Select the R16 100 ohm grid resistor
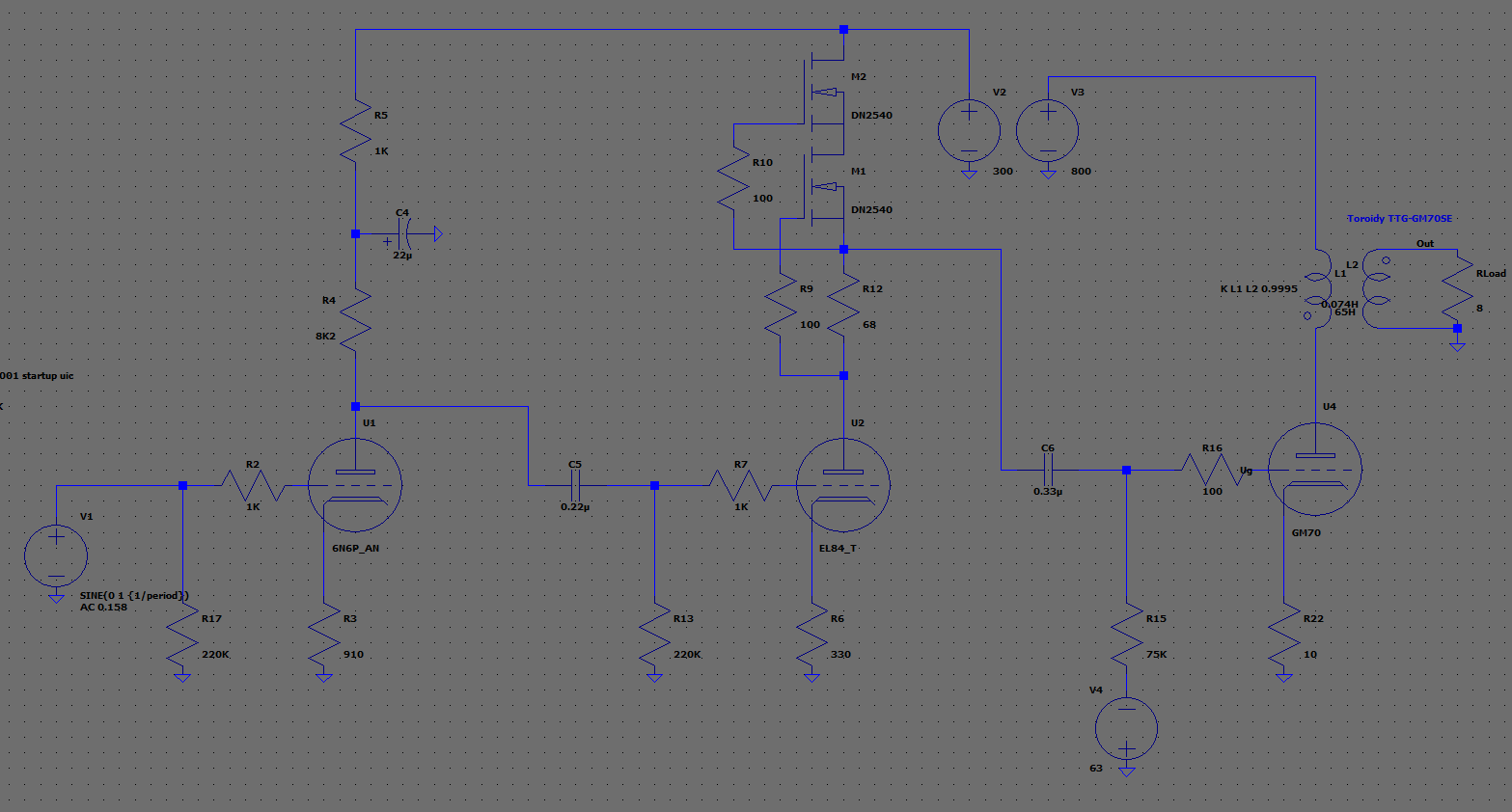 tap(1212, 470)
